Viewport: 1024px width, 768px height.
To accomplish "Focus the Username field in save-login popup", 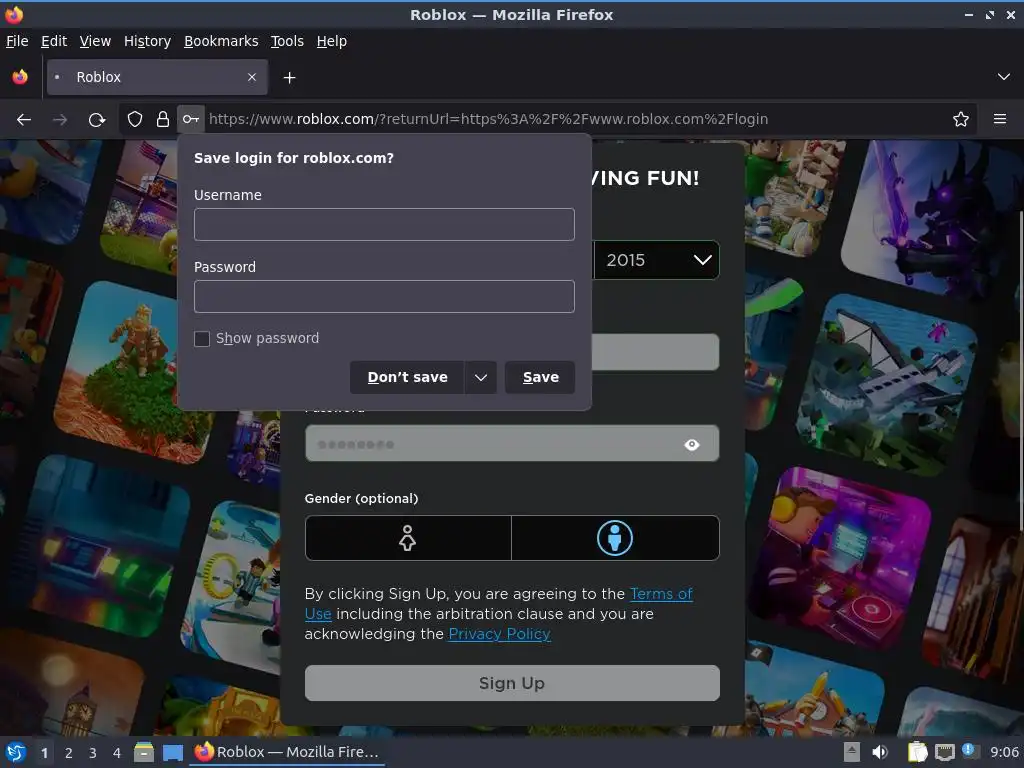I will (384, 225).
